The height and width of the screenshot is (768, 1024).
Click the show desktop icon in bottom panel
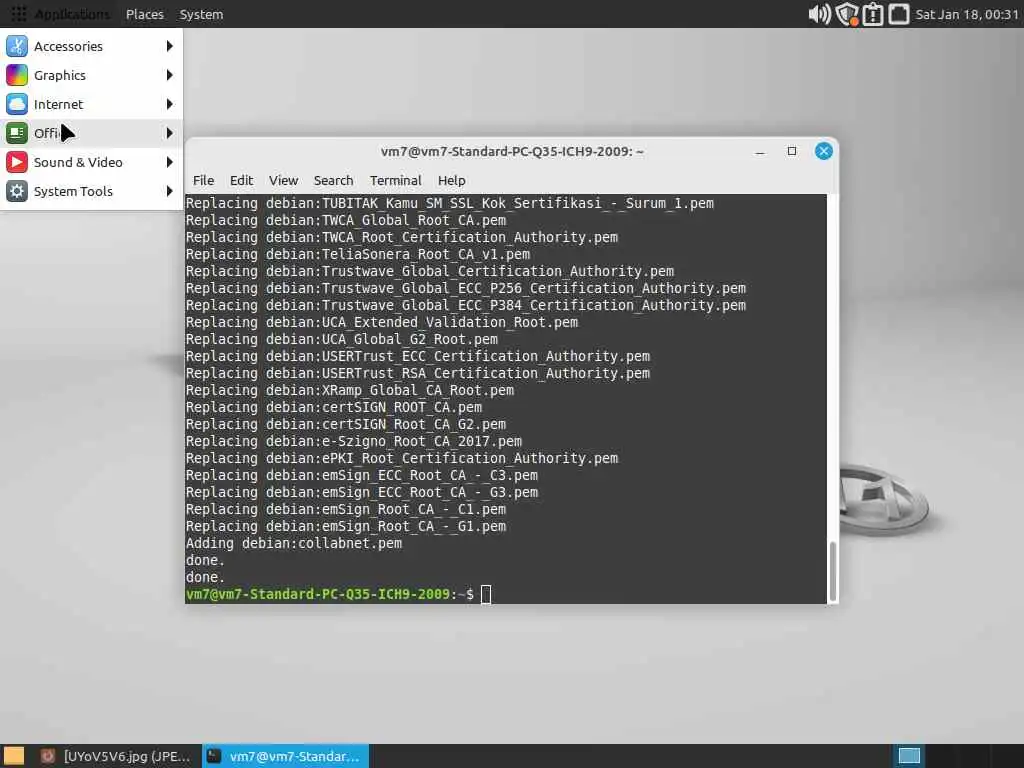(13, 756)
